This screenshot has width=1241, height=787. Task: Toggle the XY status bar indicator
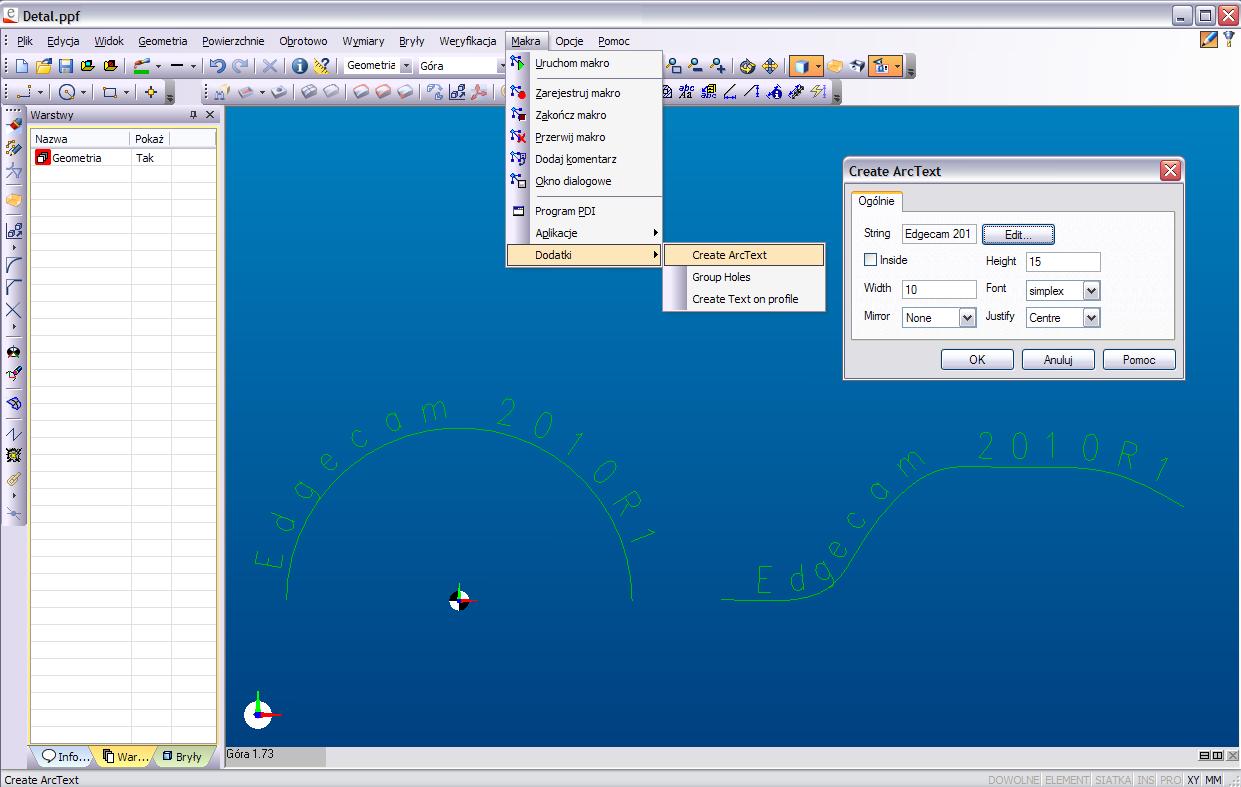[x=1193, y=780]
